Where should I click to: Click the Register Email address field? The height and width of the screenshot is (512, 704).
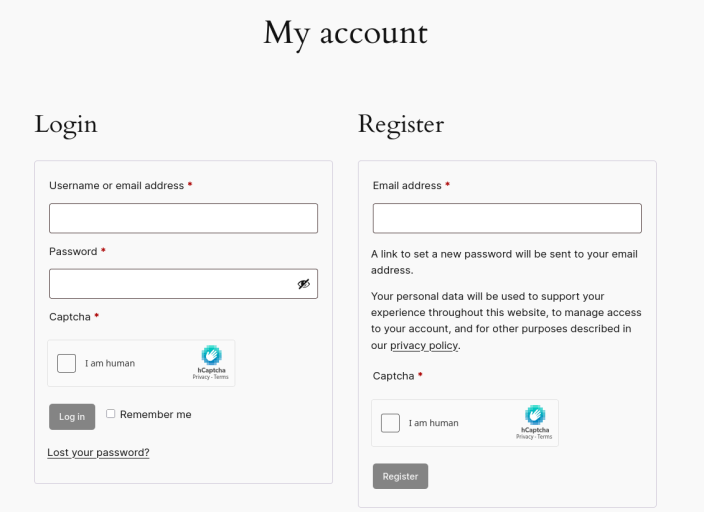click(507, 218)
